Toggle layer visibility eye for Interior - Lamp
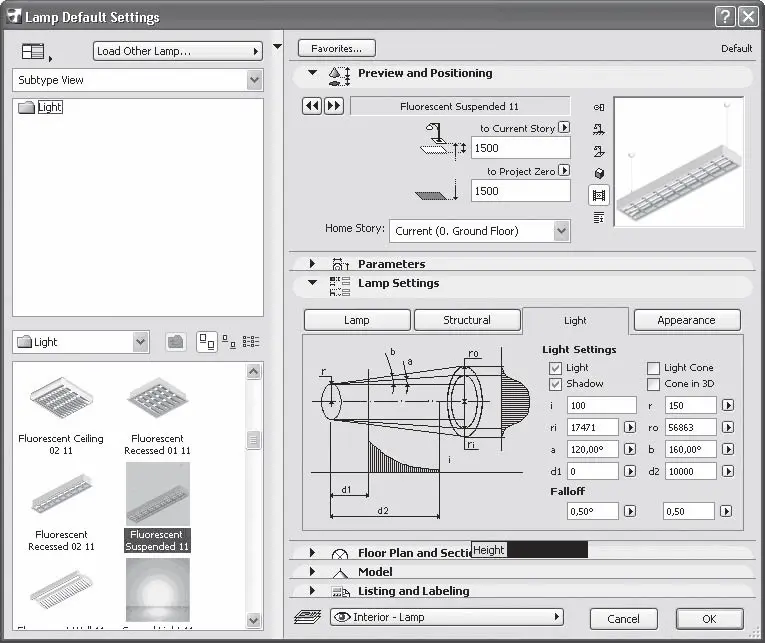765x643 pixels. [x=342, y=617]
